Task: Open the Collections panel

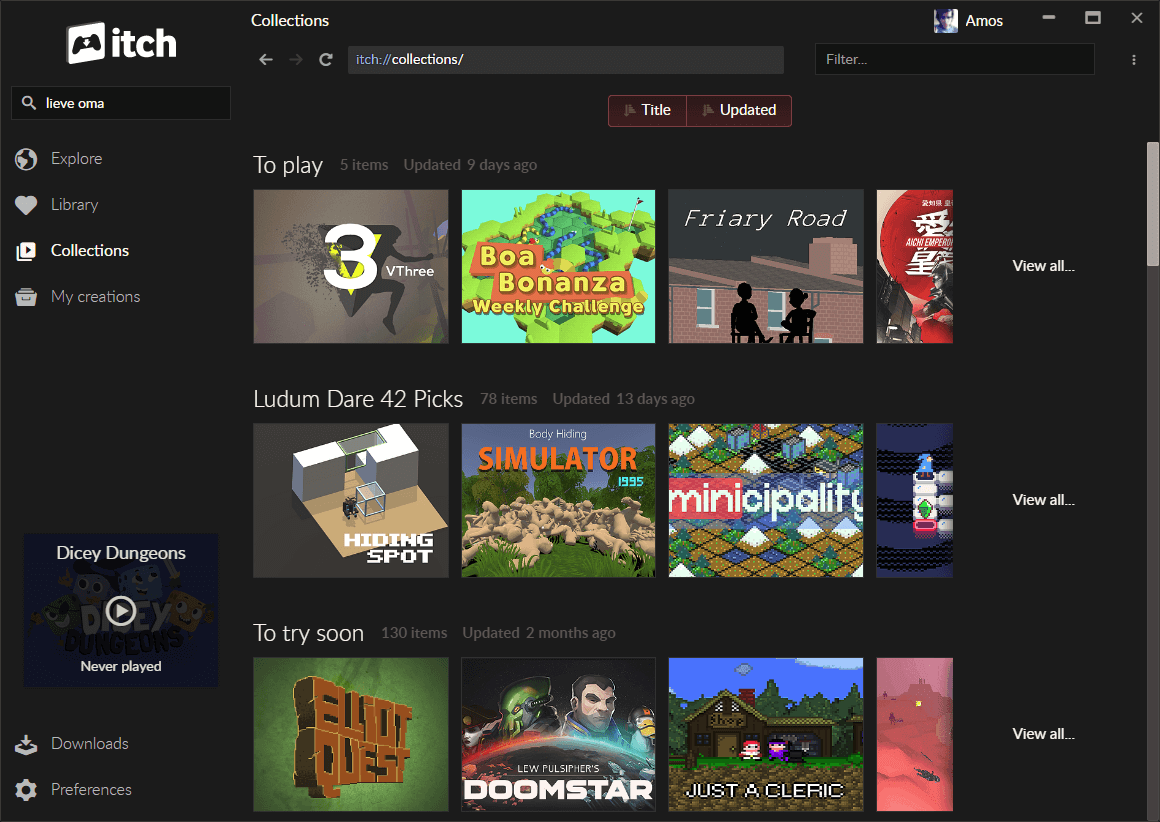Action: [x=89, y=250]
